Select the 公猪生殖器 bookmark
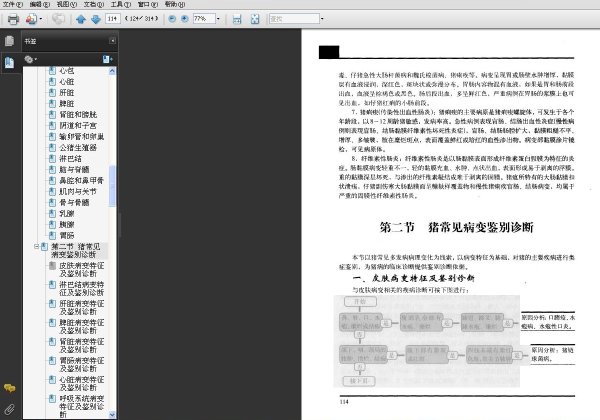 click(x=78, y=148)
